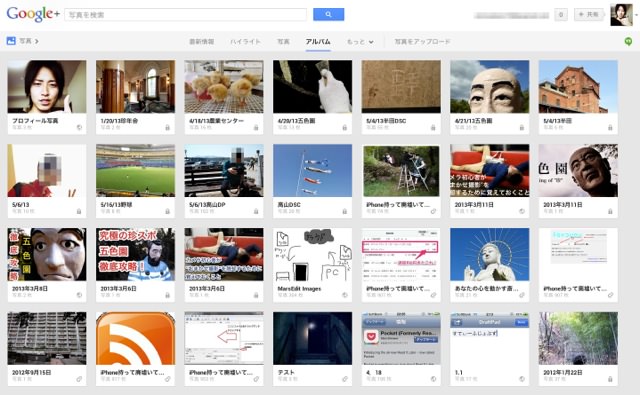Click the lock icon on 5/6/13高山DP album
The height and width of the screenshot is (395, 640).
[x=256, y=211]
